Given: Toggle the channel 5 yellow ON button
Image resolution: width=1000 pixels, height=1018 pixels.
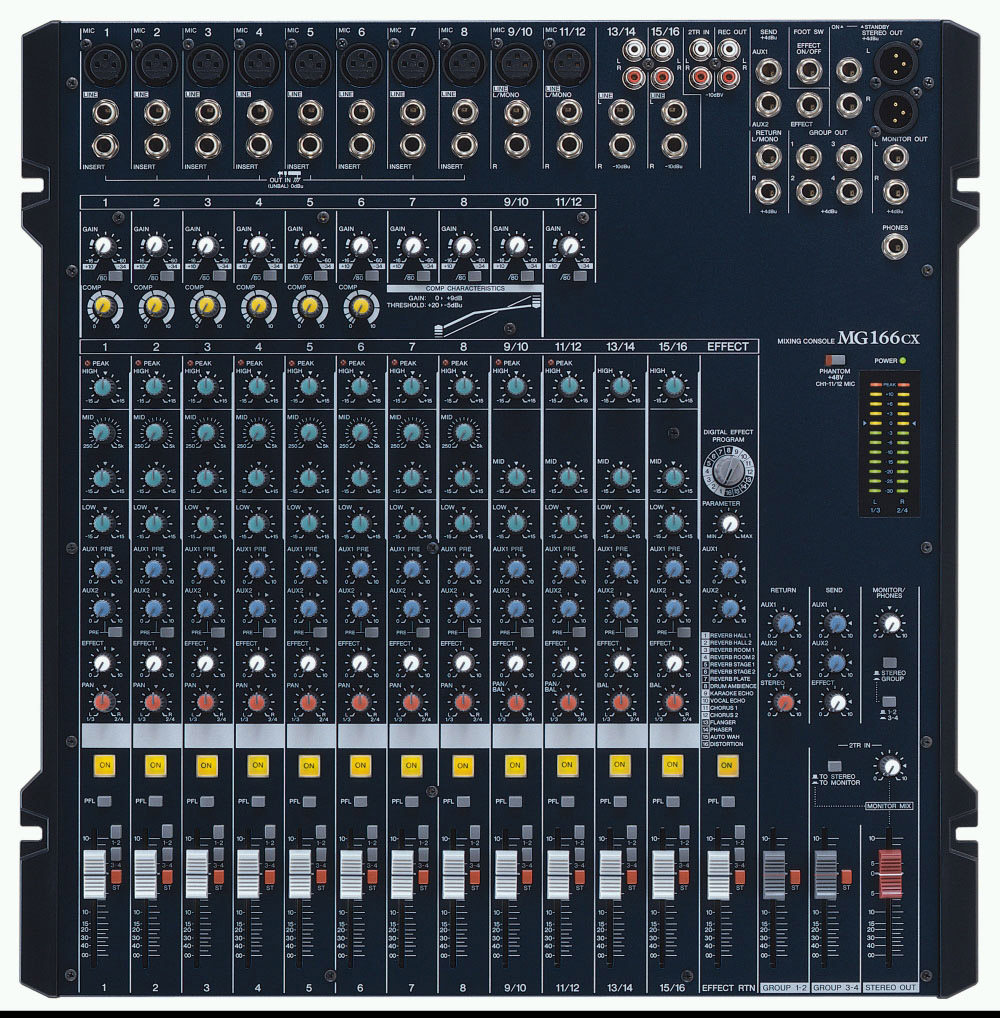Looking at the screenshot, I should (309, 765).
